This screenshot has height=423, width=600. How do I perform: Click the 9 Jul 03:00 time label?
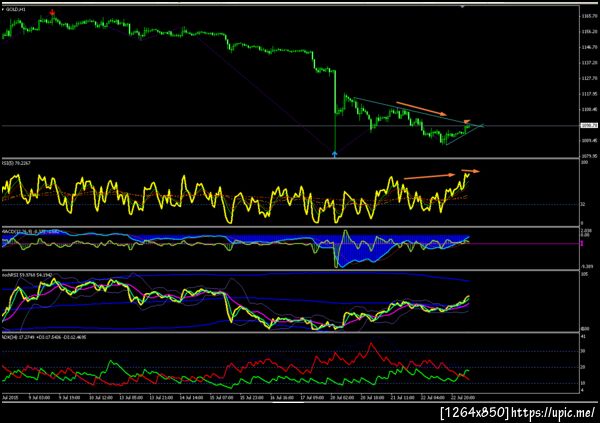point(39,398)
